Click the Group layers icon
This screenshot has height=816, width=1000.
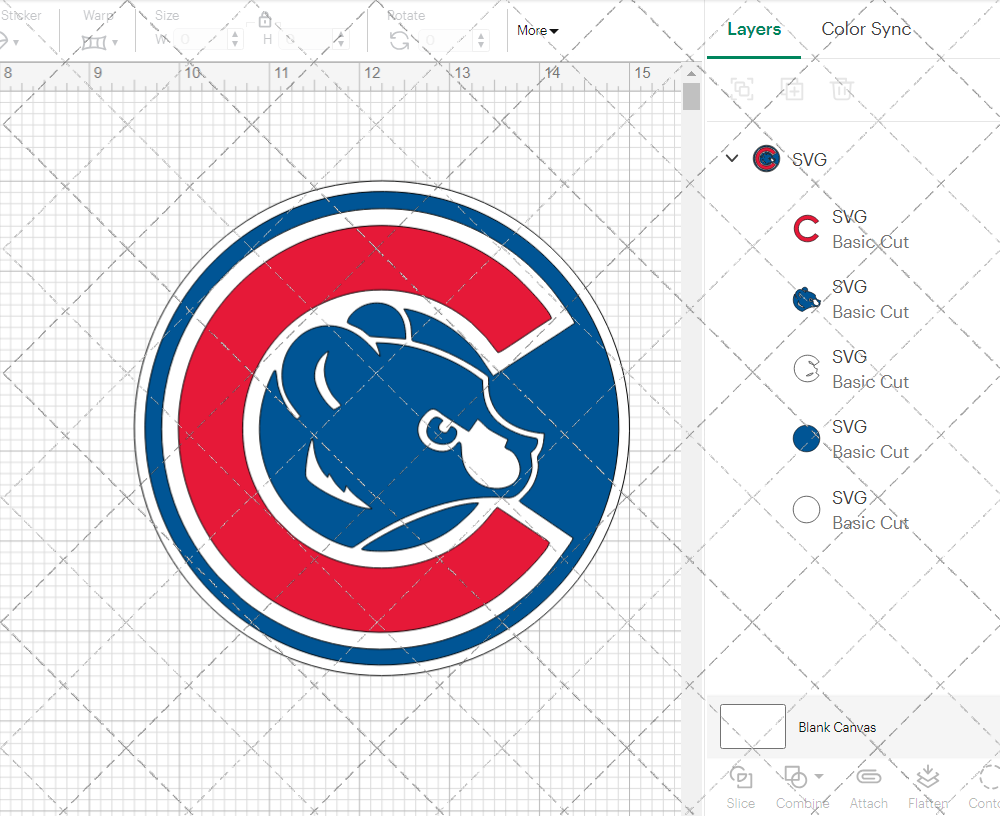pyautogui.click(x=742, y=89)
